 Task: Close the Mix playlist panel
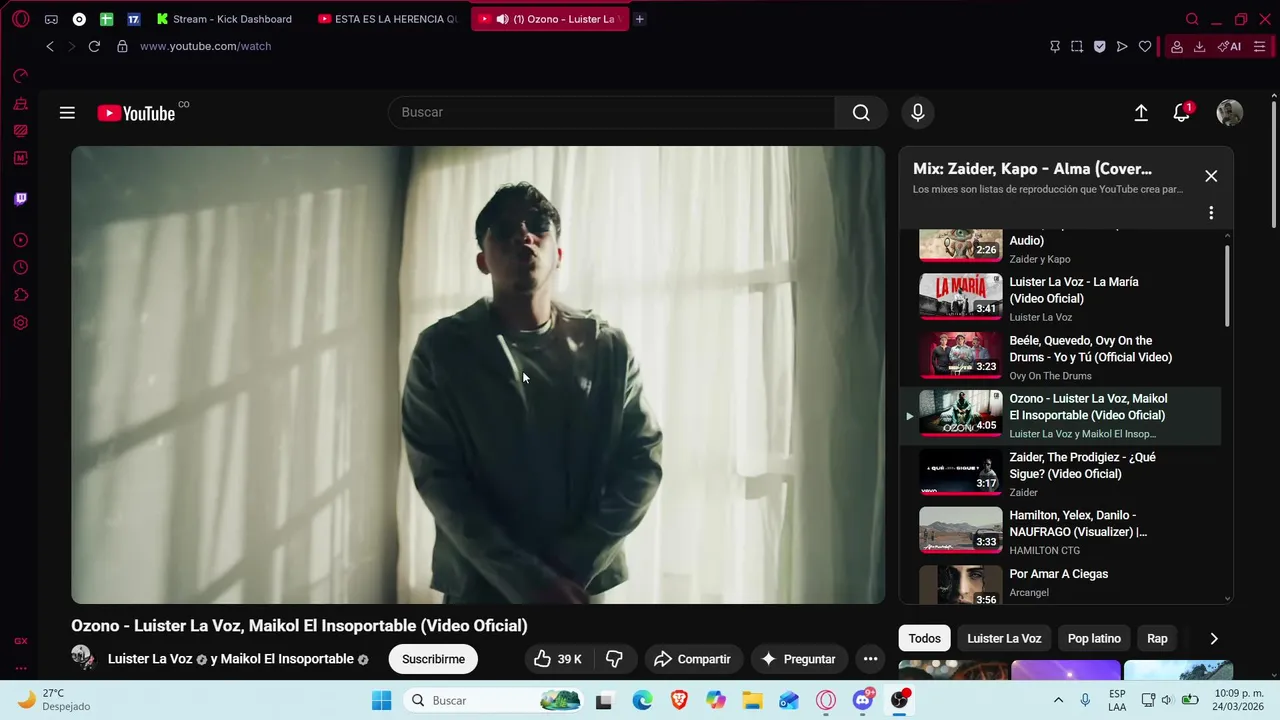point(1211,176)
